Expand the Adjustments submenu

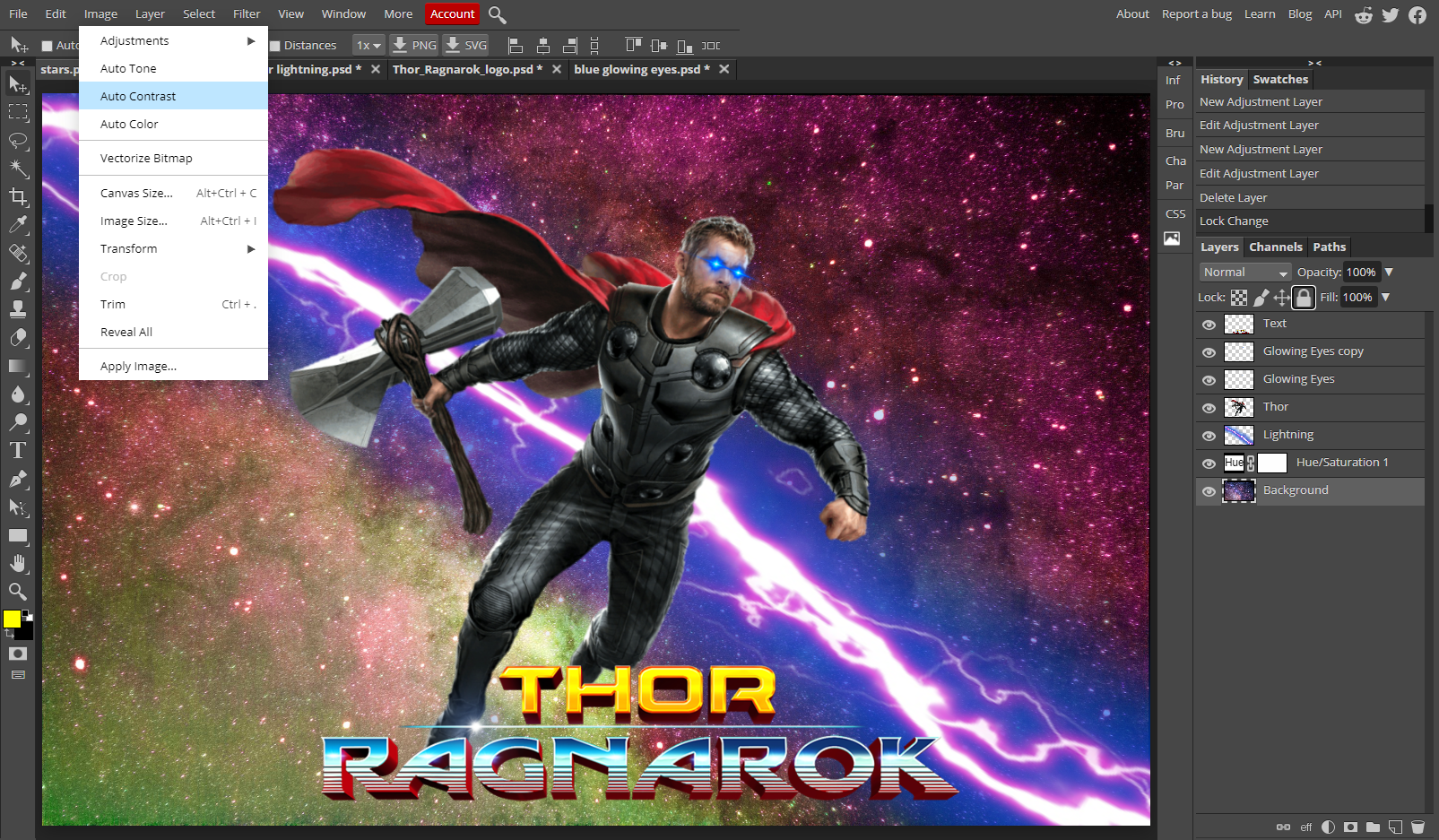click(173, 40)
